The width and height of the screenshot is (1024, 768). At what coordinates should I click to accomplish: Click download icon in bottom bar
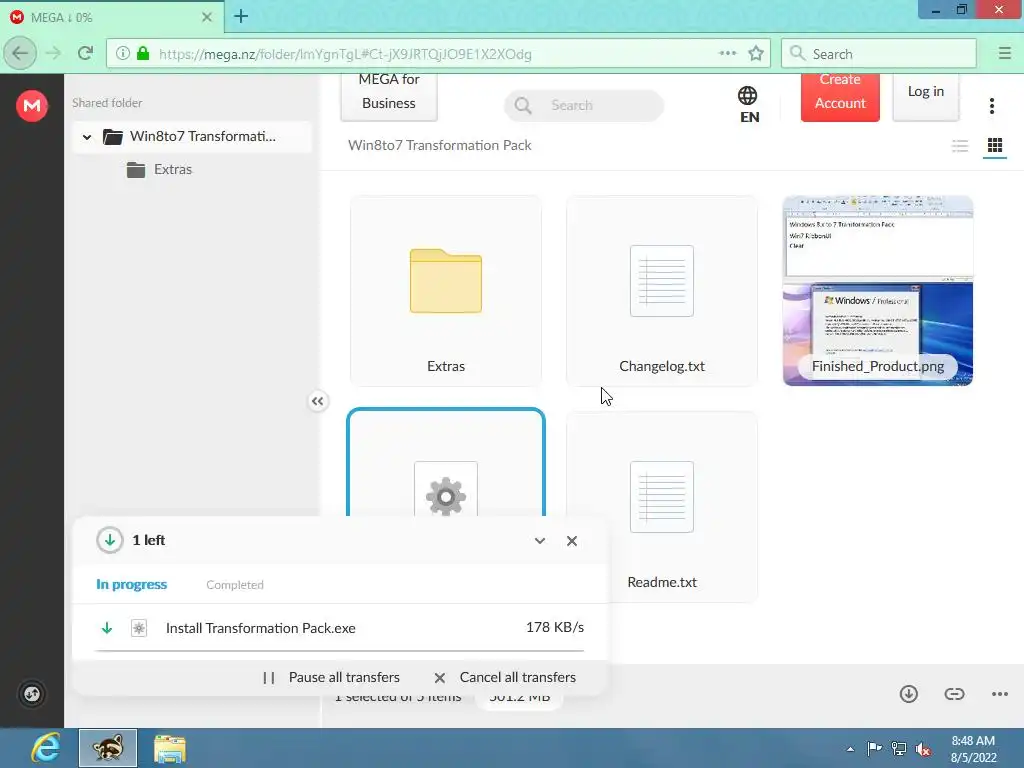(x=908, y=694)
